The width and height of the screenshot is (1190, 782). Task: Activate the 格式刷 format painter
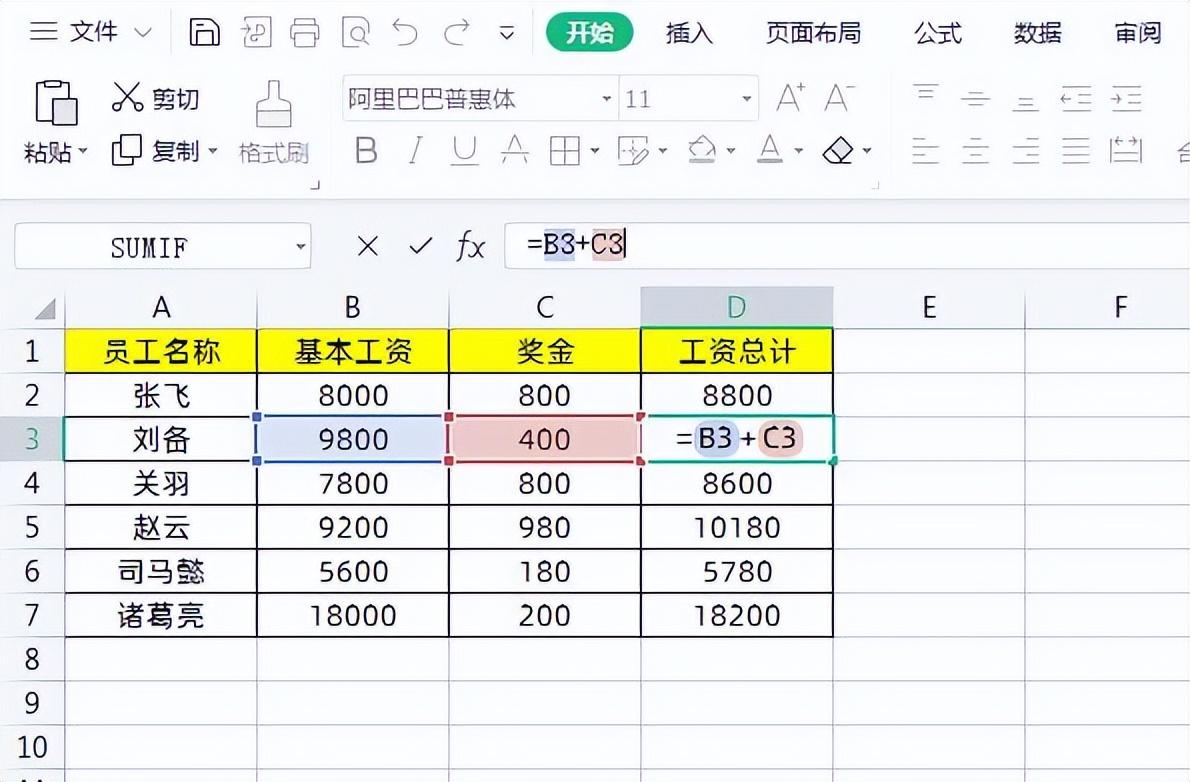(x=274, y=123)
